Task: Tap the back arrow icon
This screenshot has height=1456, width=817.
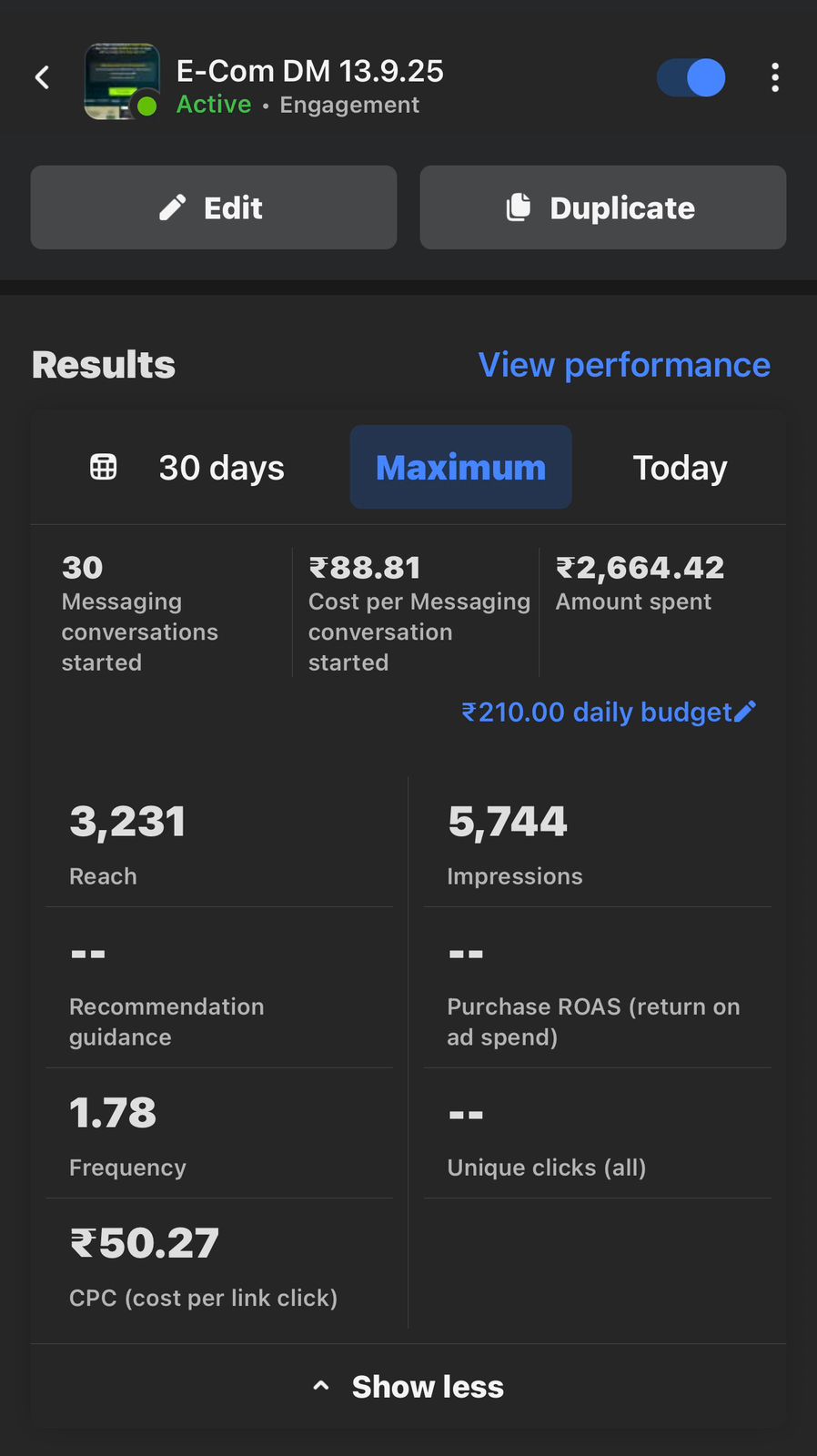Action: coord(42,78)
